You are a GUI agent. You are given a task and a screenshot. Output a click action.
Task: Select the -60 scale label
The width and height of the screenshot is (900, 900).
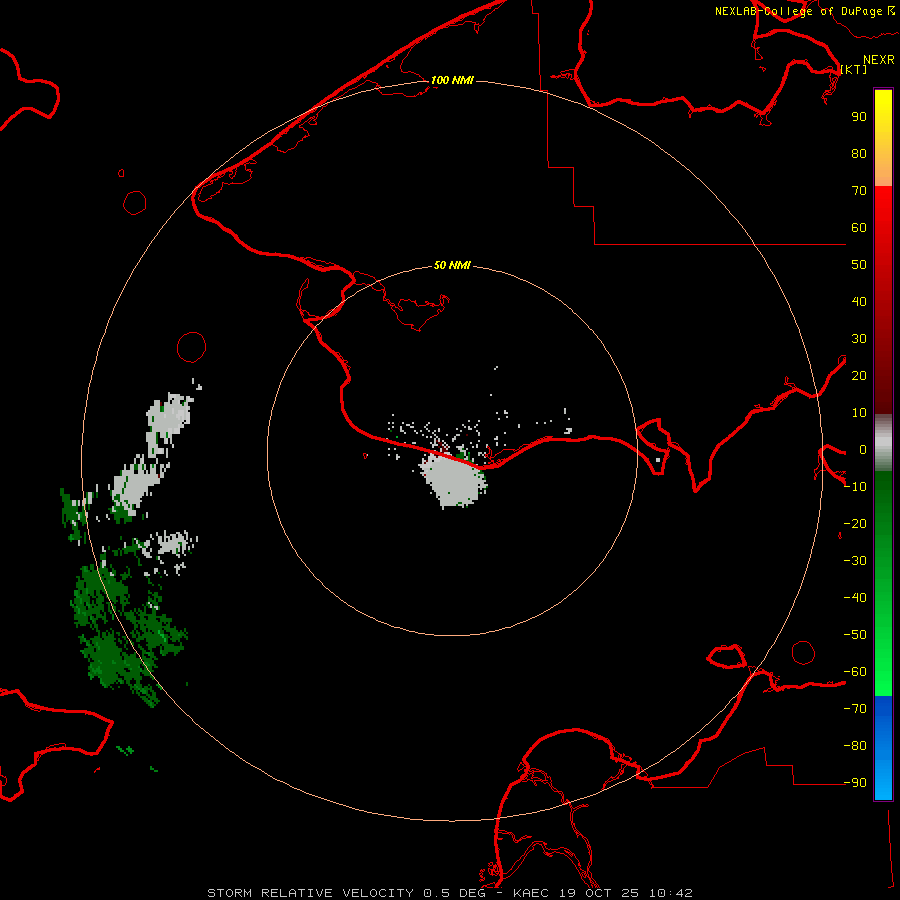click(x=855, y=672)
